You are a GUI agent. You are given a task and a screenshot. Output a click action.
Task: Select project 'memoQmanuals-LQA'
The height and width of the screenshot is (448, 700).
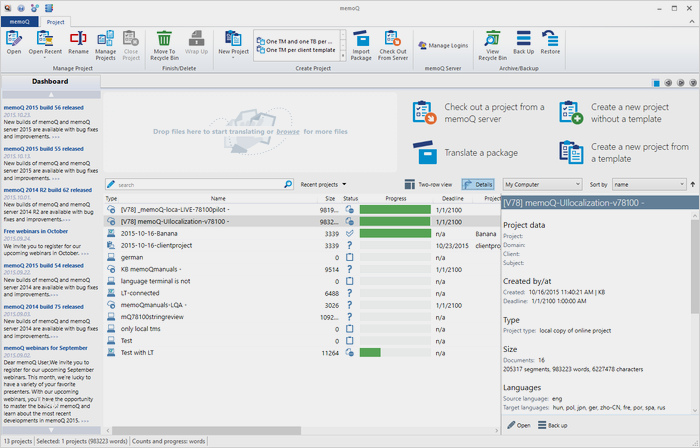pos(302,305)
